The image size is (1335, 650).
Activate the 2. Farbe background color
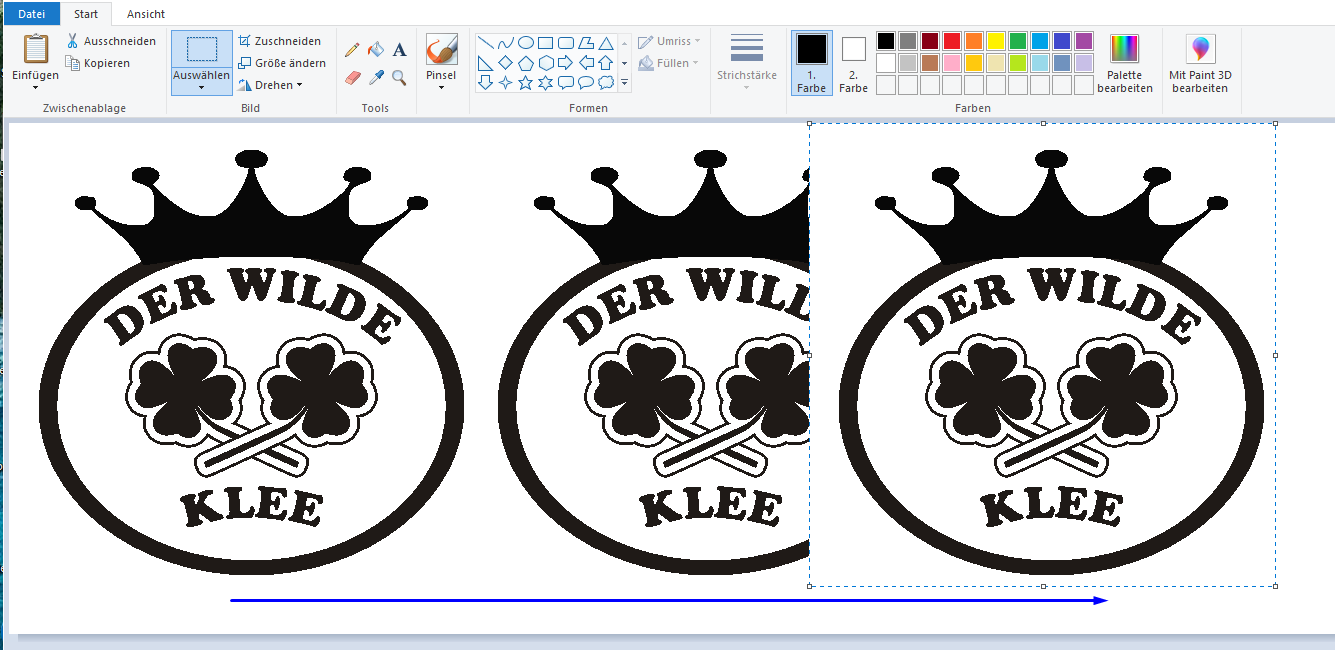853,64
